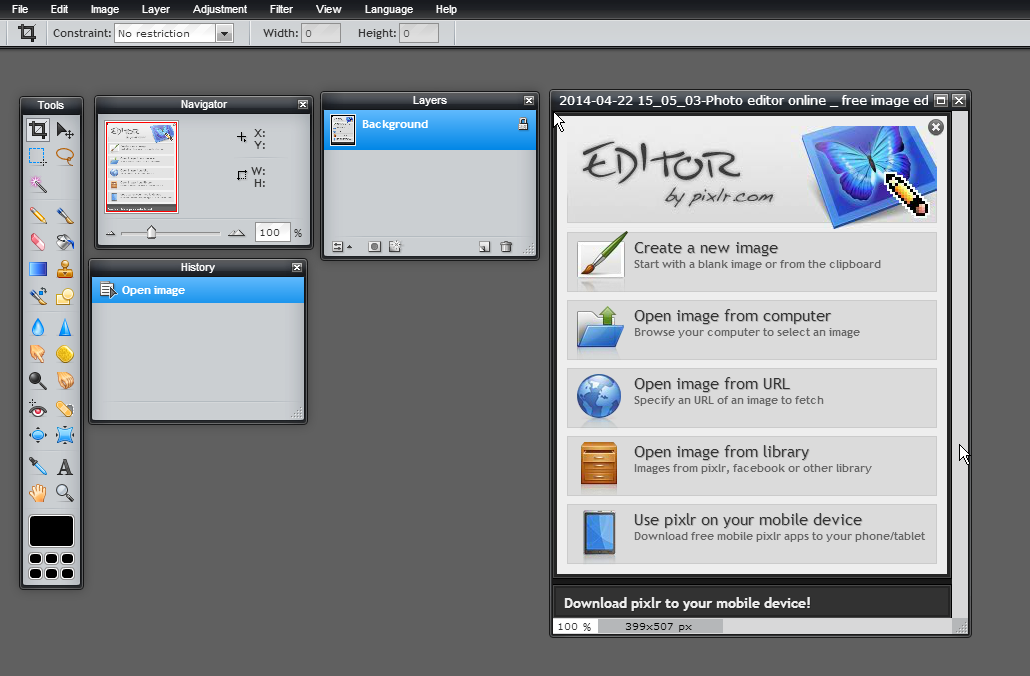1030x676 pixels.
Task: Create a new layer
Action: pyautogui.click(x=484, y=246)
